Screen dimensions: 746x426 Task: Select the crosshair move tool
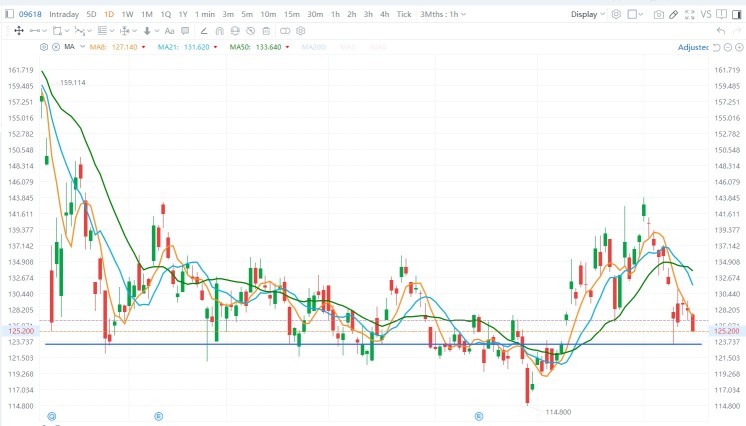pyautogui.click(x=18, y=31)
